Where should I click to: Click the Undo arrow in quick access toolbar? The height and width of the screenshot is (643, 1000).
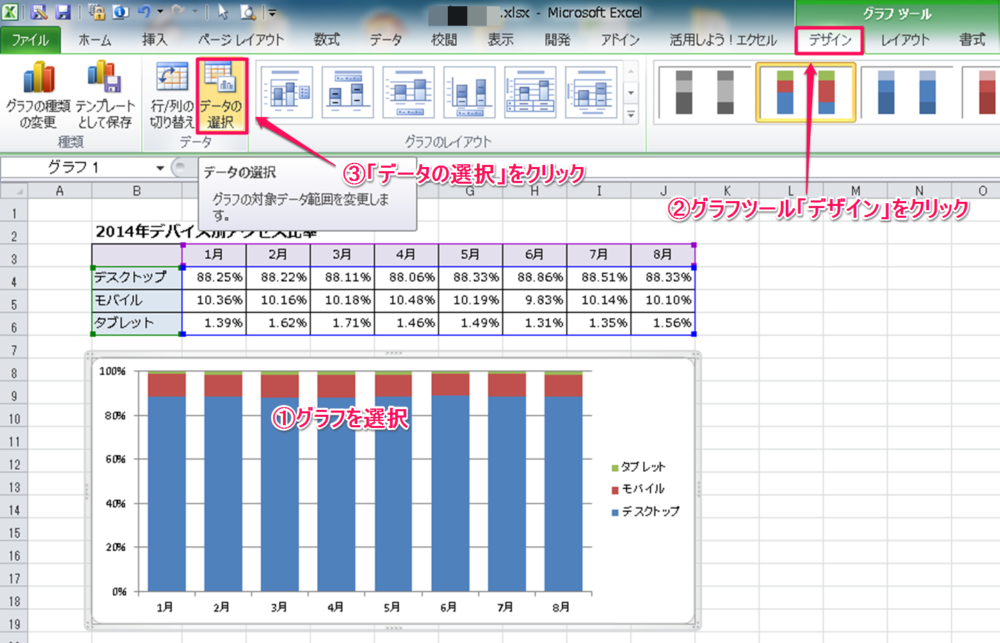coord(147,14)
